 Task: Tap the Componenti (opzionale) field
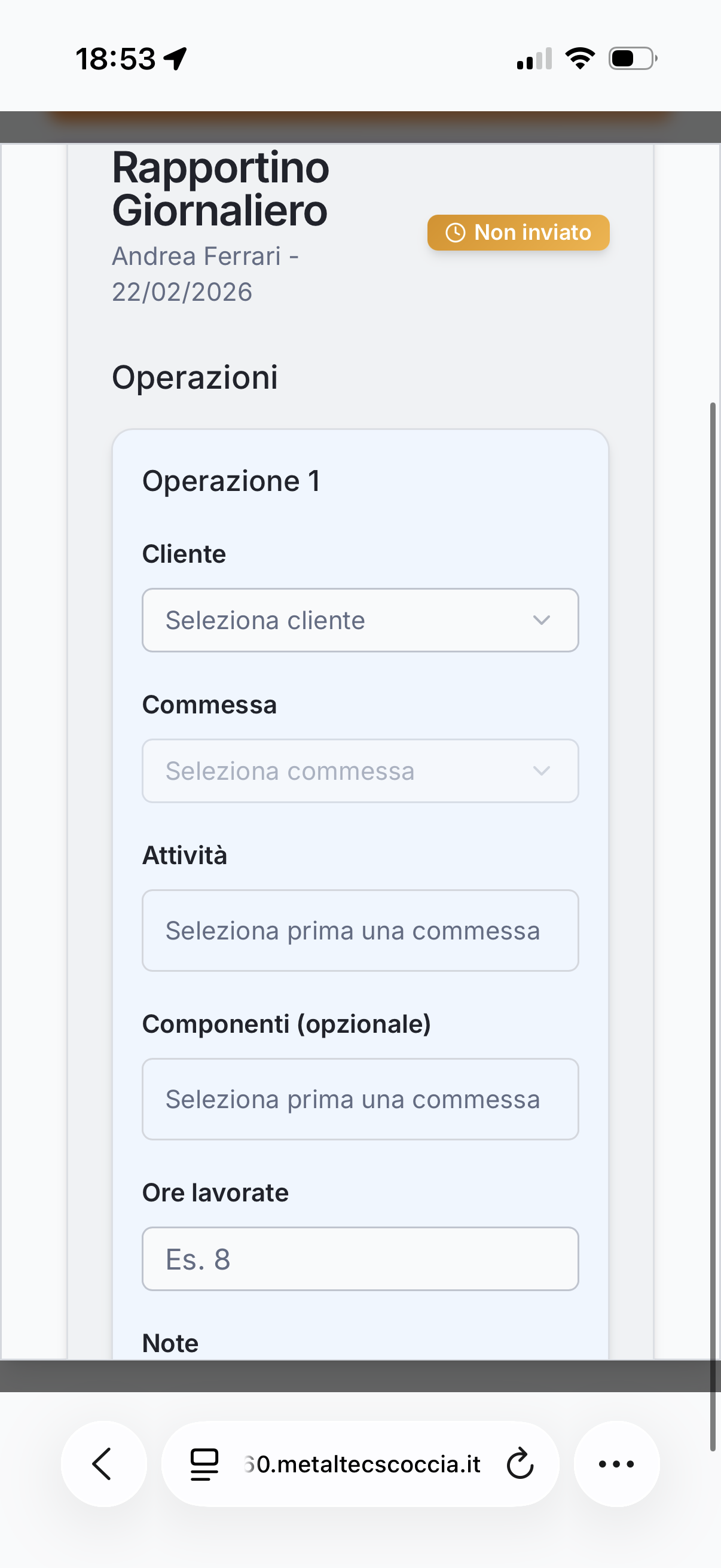pos(360,1098)
